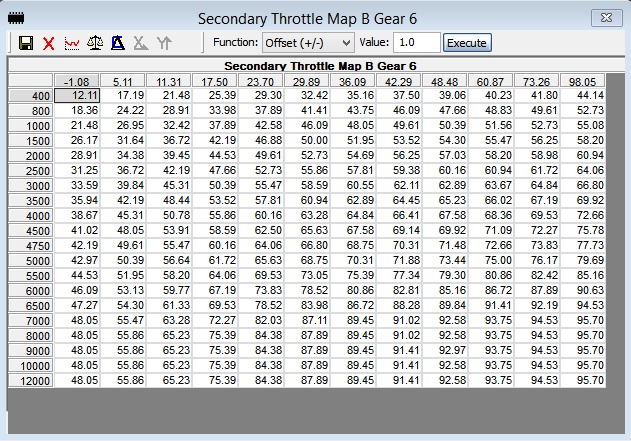
Task: Select the 400 RPM row header
Action: 31,95
